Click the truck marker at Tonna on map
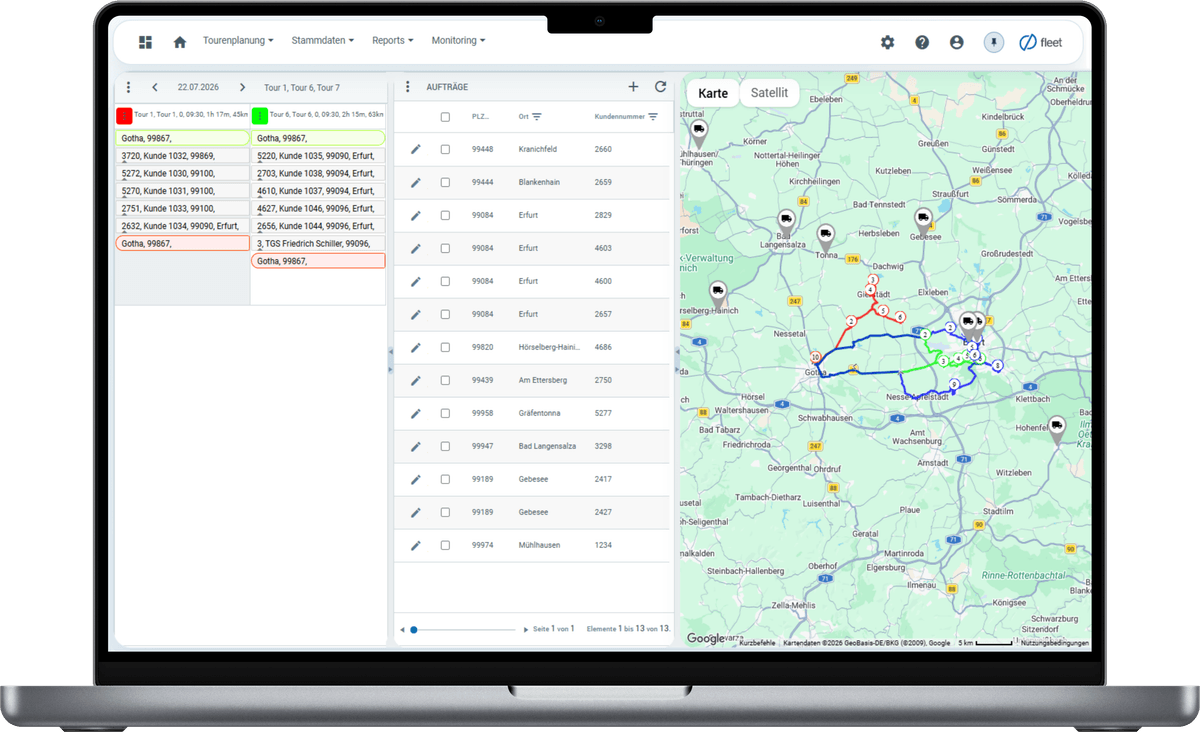The width and height of the screenshot is (1200, 732). (x=825, y=237)
